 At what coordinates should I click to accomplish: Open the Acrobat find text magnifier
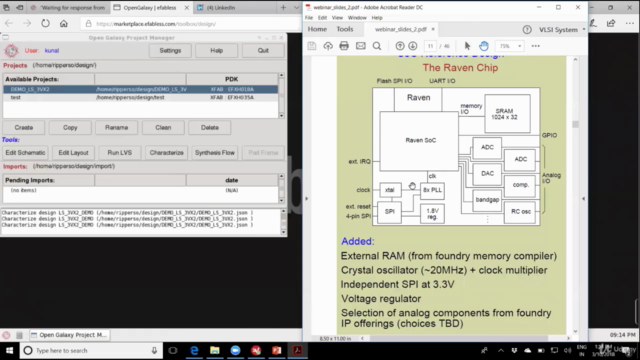click(x=377, y=46)
